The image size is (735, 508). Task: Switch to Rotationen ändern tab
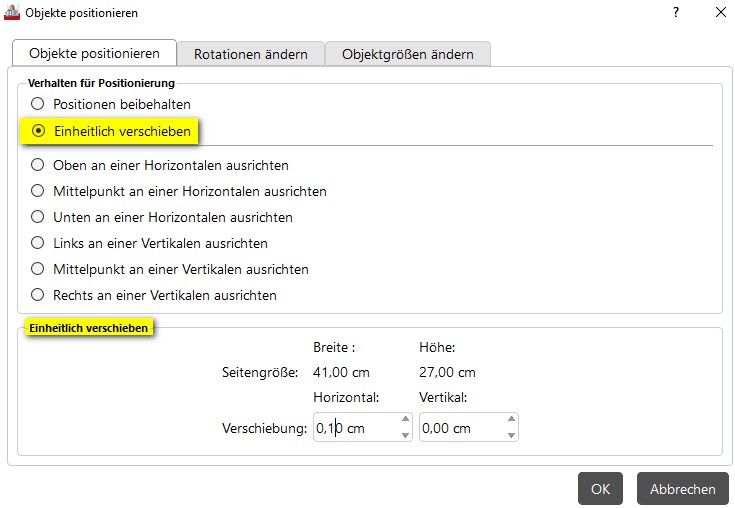coord(251,54)
